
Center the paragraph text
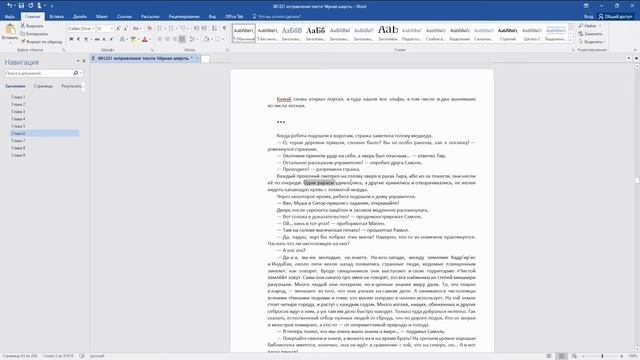point(167,39)
